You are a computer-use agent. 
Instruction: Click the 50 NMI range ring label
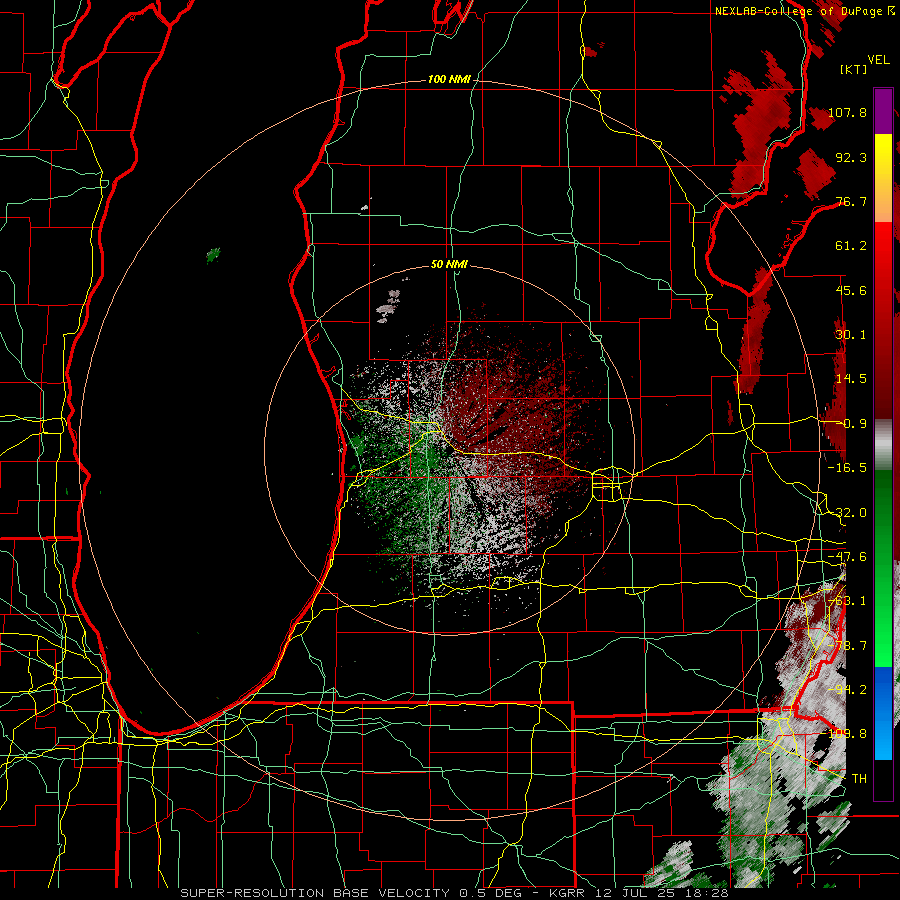(x=449, y=264)
